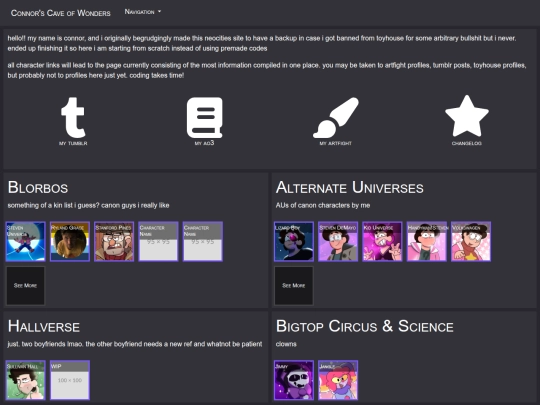Select the Ryland Grace character tile
The height and width of the screenshot is (405, 540).
(70, 241)
